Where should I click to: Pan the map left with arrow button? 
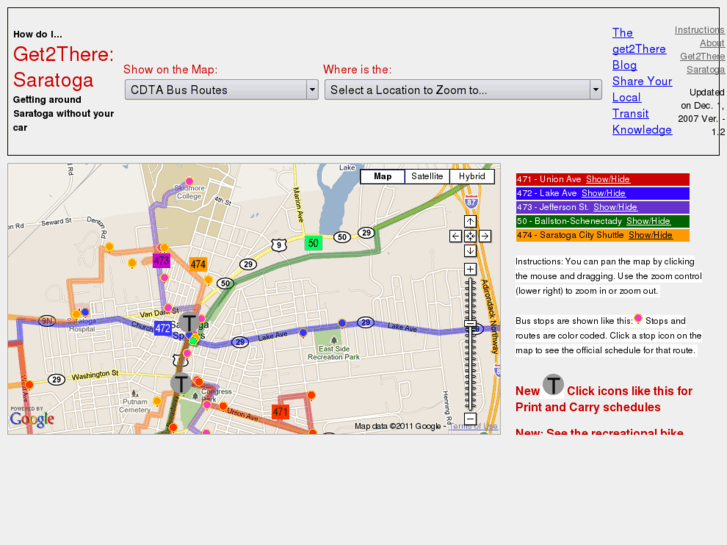[455, 237]
